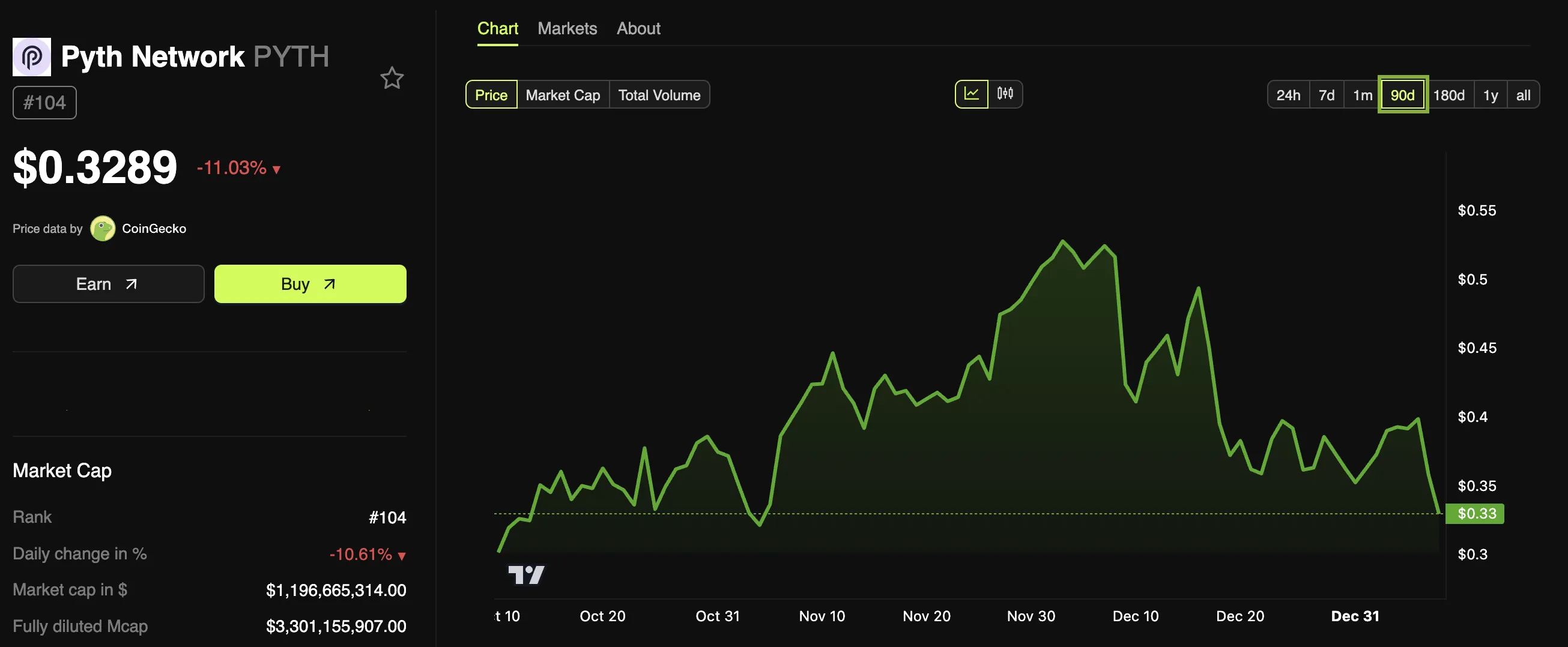Viewport: 1568px width, 647px height.
Task: Click the Pyth Network title text
Action: tap(153, 57)
